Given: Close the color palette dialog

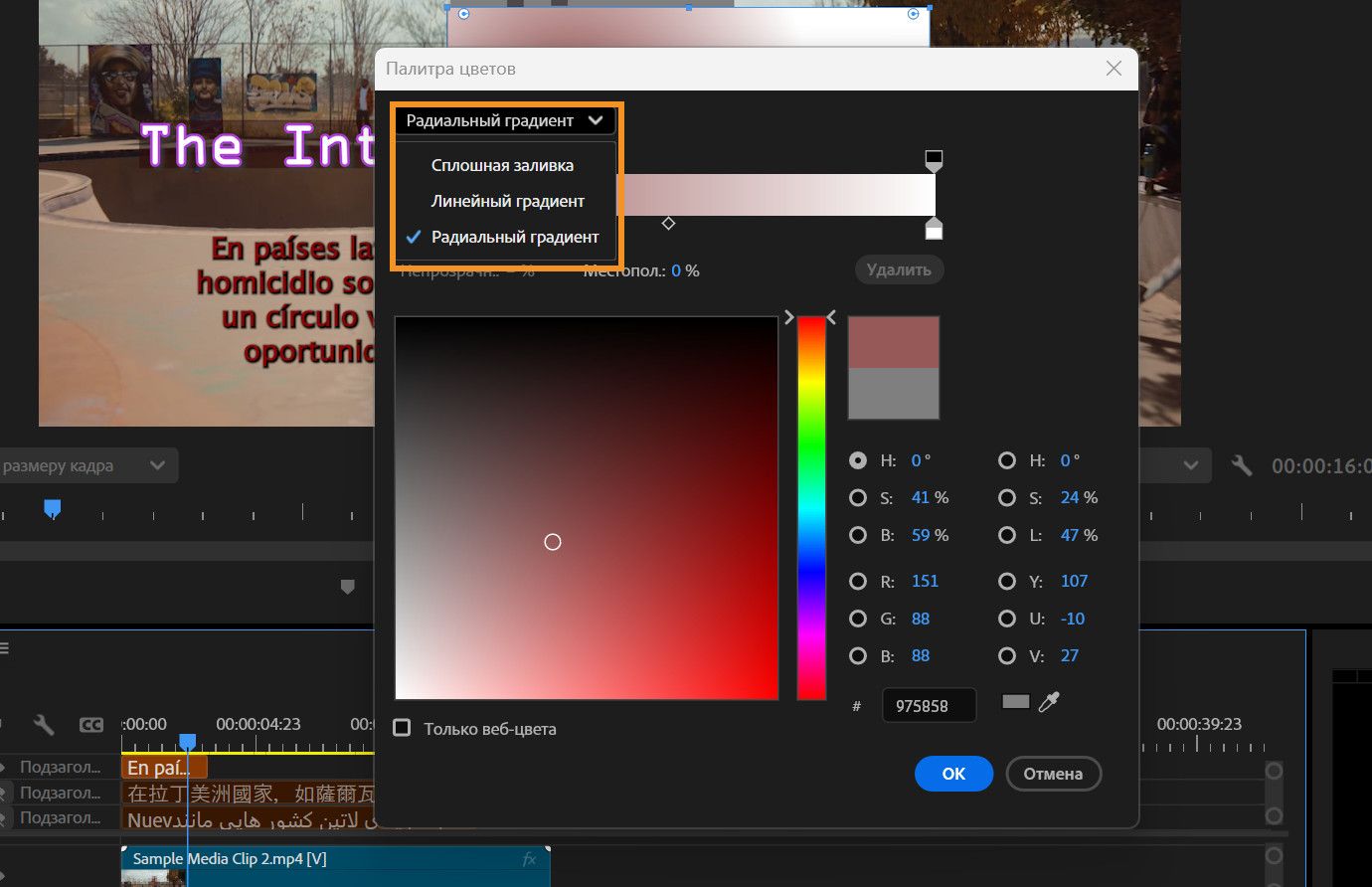Looking at the screenshot, I should click(1114, 69).
